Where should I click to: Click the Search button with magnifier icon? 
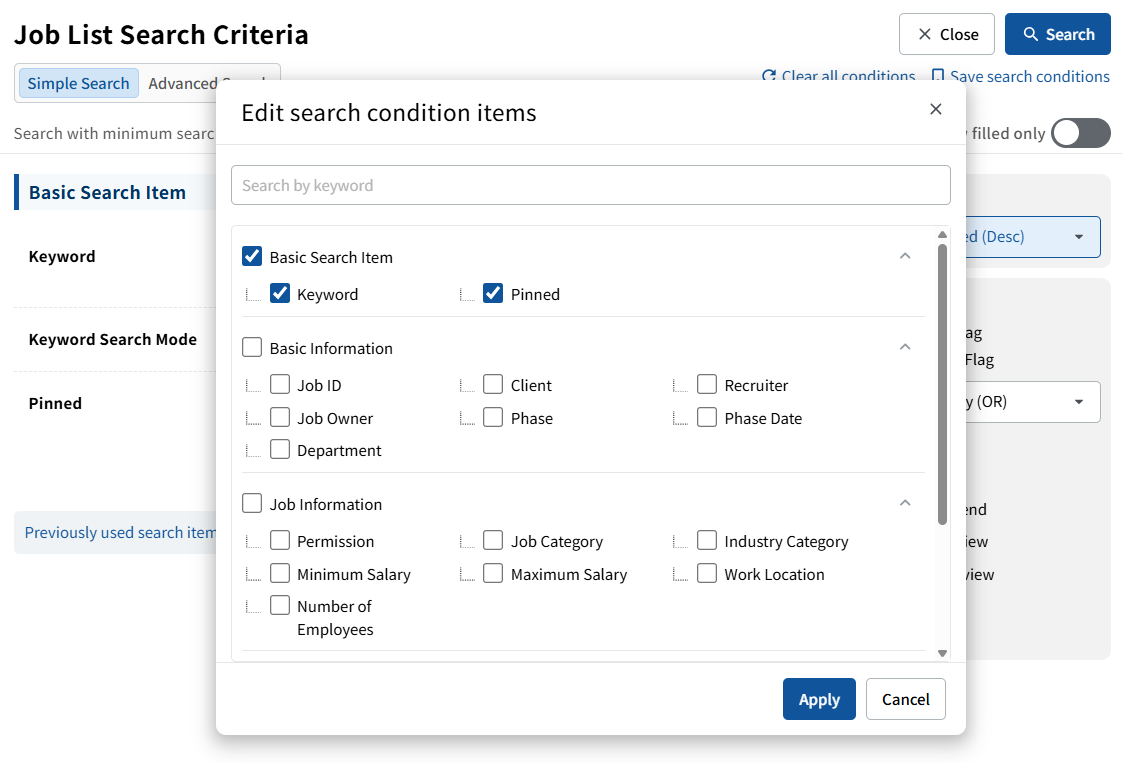click(1057, 34)
